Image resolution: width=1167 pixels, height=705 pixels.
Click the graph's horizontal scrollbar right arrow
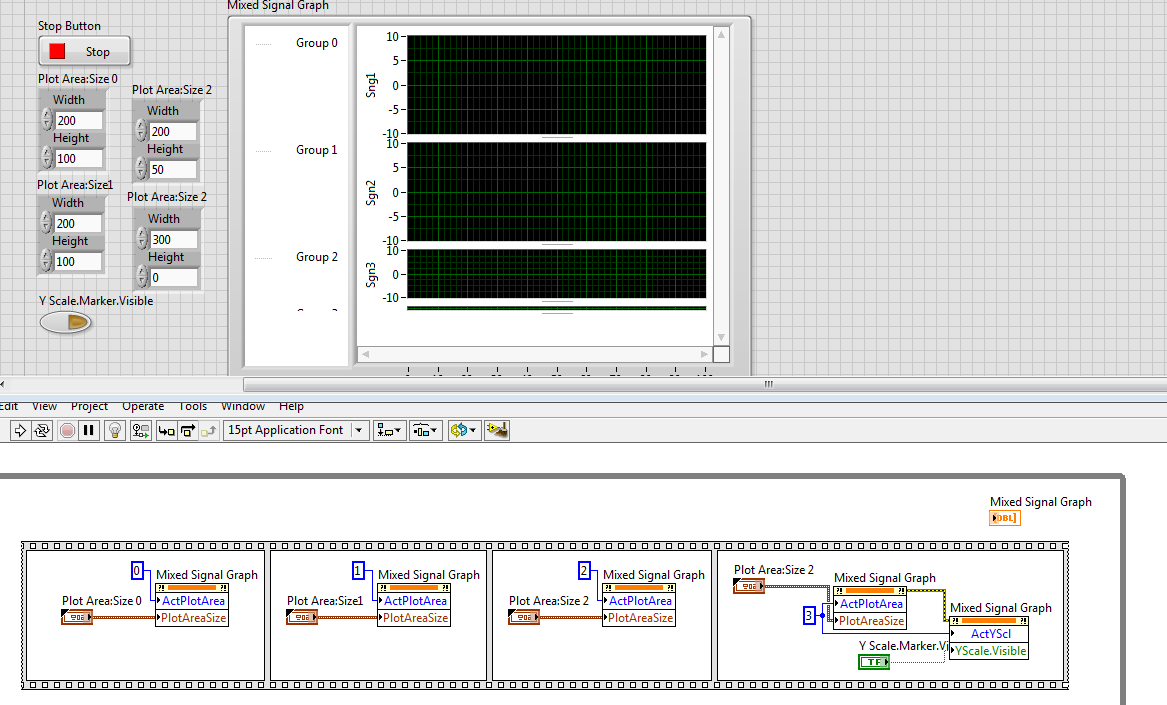click(x=705, y=354)
